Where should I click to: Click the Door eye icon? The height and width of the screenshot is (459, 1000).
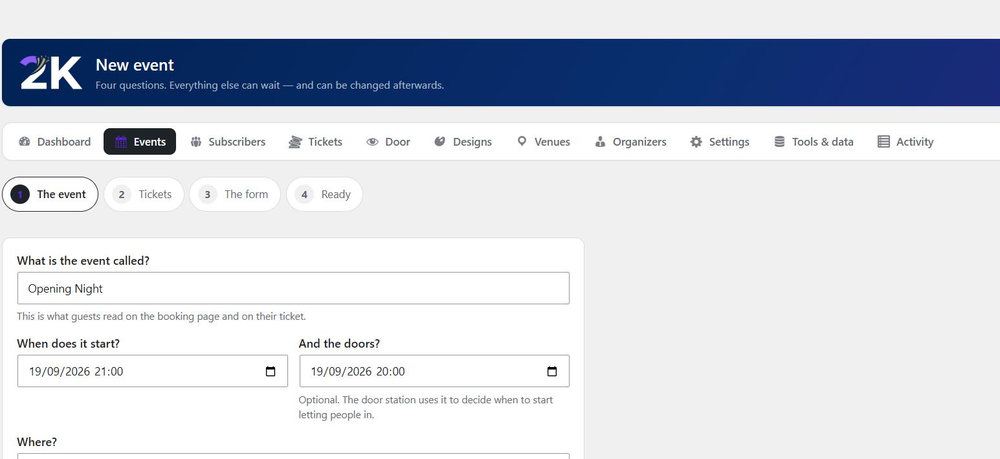372,142
